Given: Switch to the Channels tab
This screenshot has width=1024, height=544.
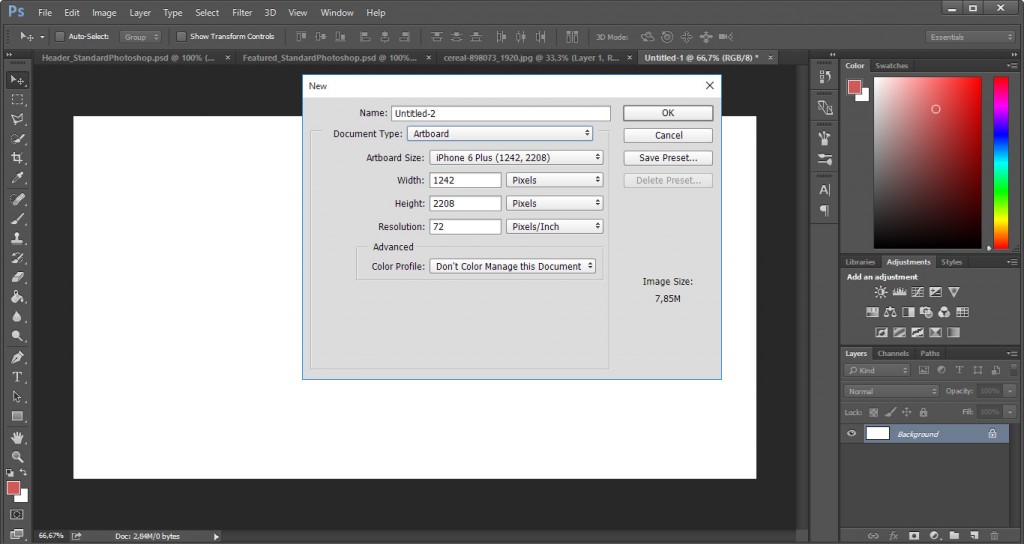Looking at the screenshot, I should [893, 353].
